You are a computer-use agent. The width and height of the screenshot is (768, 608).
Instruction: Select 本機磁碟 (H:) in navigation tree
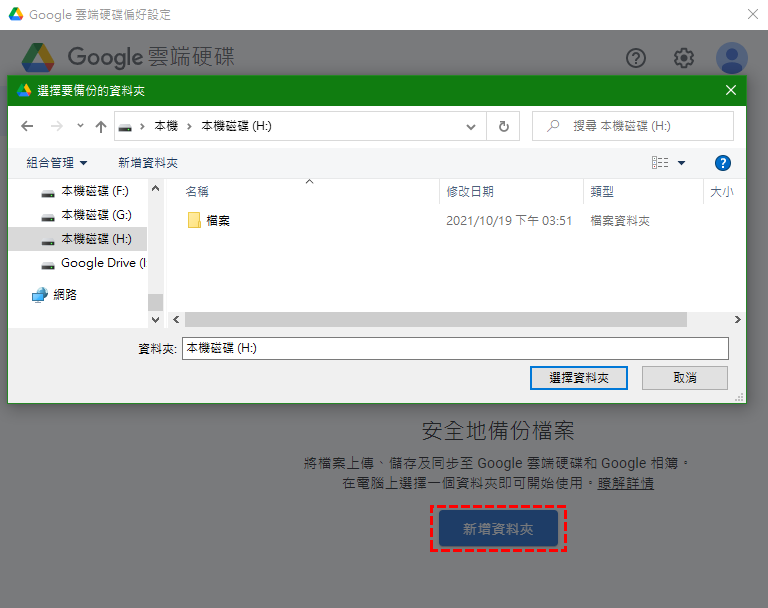tap(78, 239)
